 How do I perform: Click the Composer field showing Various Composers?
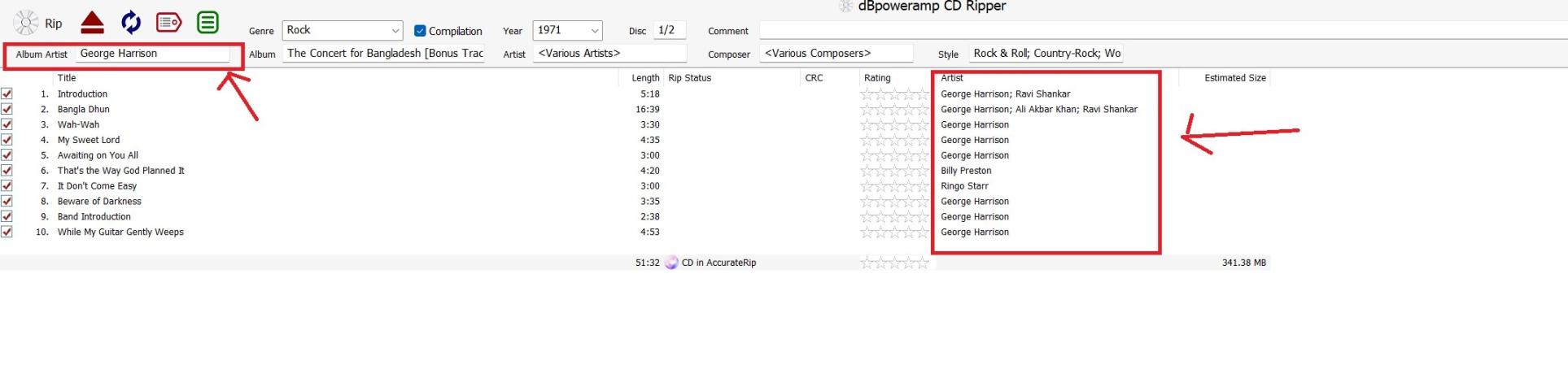click(x=836, y=54)
